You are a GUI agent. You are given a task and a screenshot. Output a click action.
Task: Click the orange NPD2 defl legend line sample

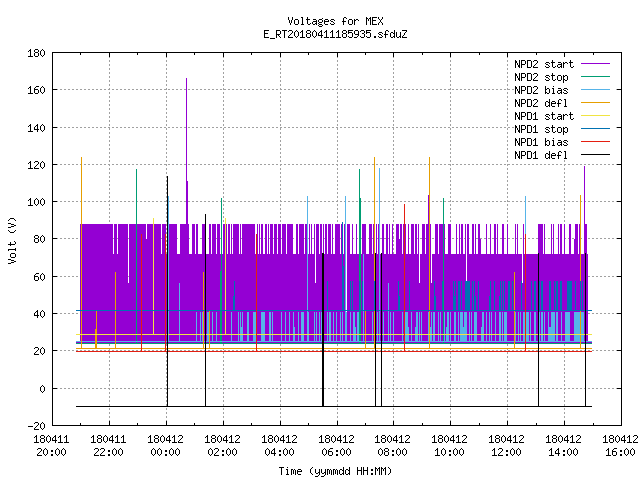[595, 103]
